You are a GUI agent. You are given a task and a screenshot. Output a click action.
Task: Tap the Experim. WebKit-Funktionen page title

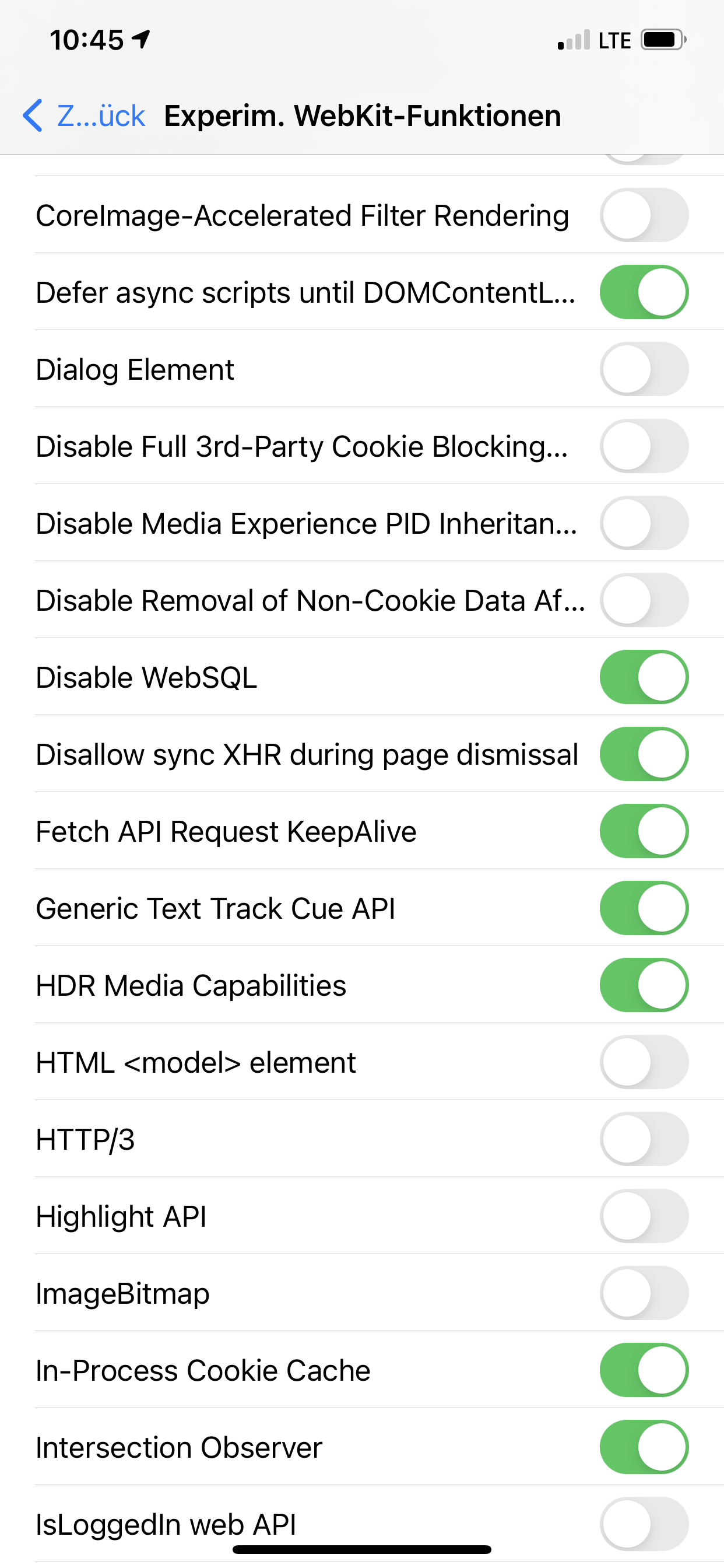click(x=363, y=116)
